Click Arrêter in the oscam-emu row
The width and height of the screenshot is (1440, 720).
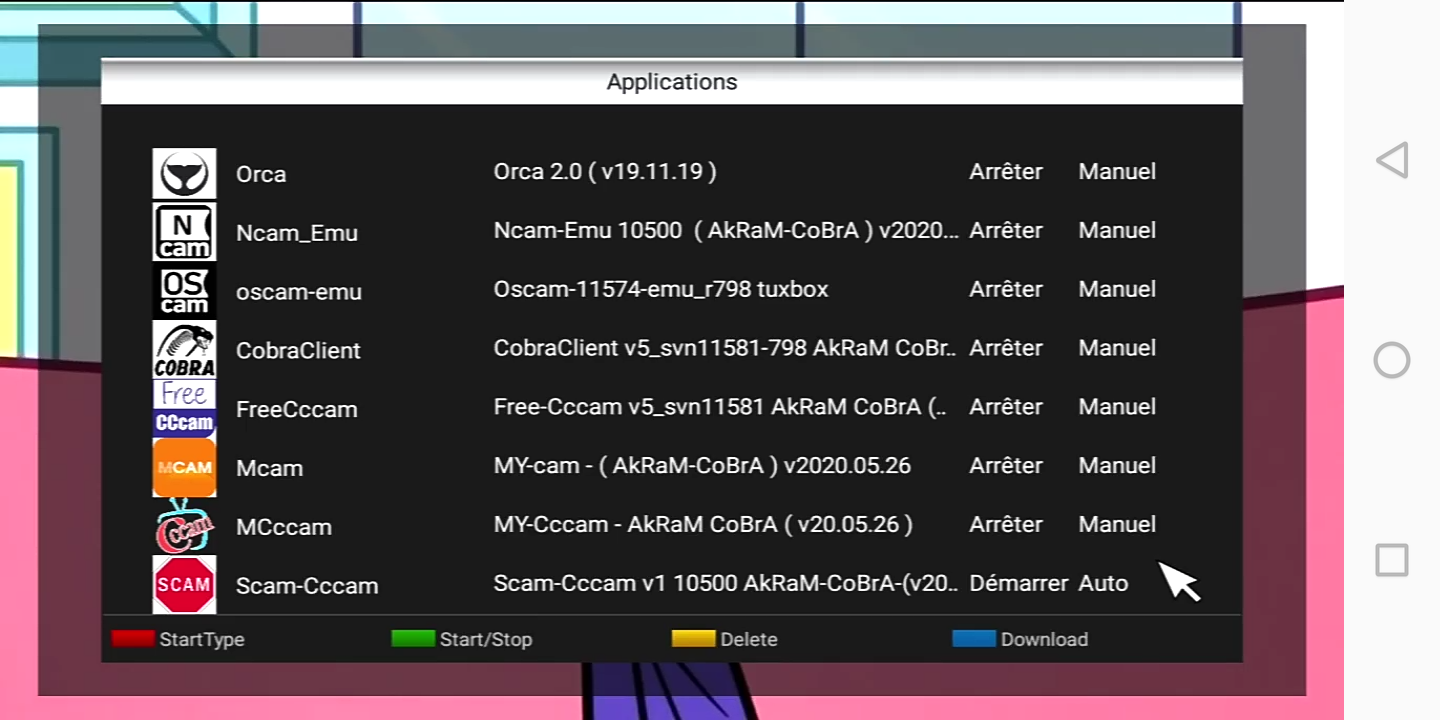point(1006,290)
